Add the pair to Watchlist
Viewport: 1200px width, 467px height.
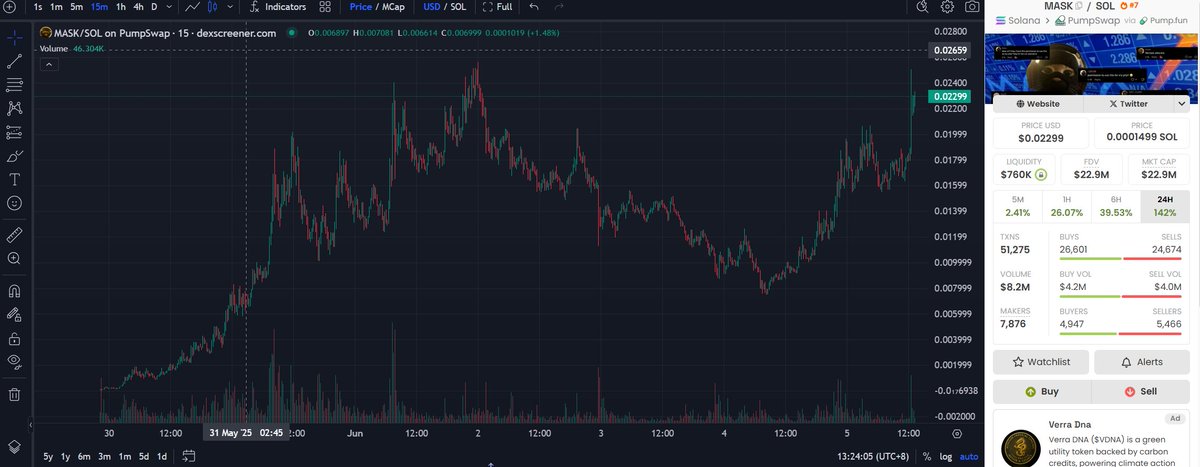[x=1041, y=361]
